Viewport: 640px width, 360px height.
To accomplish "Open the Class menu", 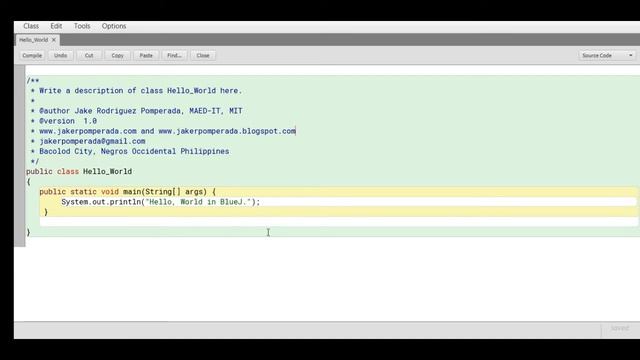I will coord(31,26).
